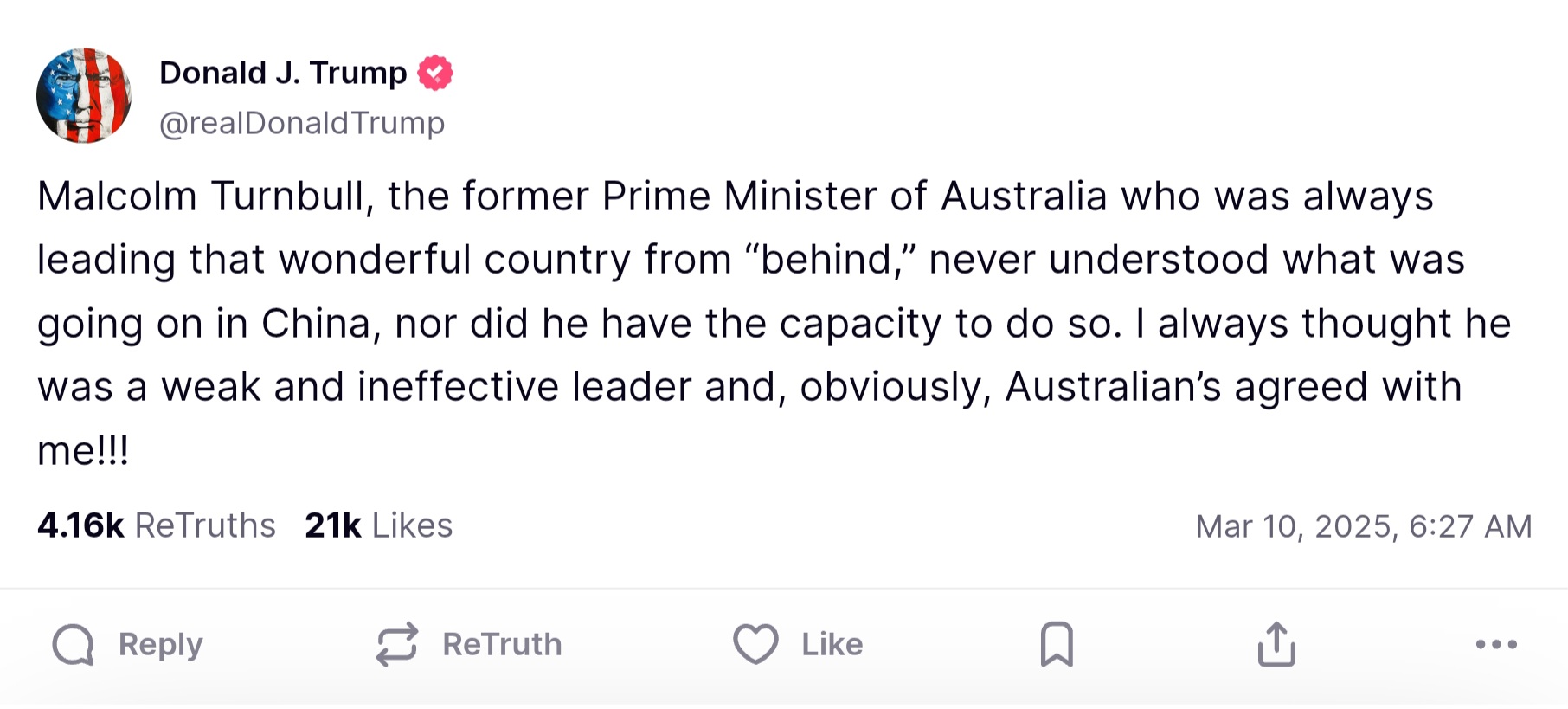
Task: Open Donald J. Trump's profile avatar
Action: [84, 96]
